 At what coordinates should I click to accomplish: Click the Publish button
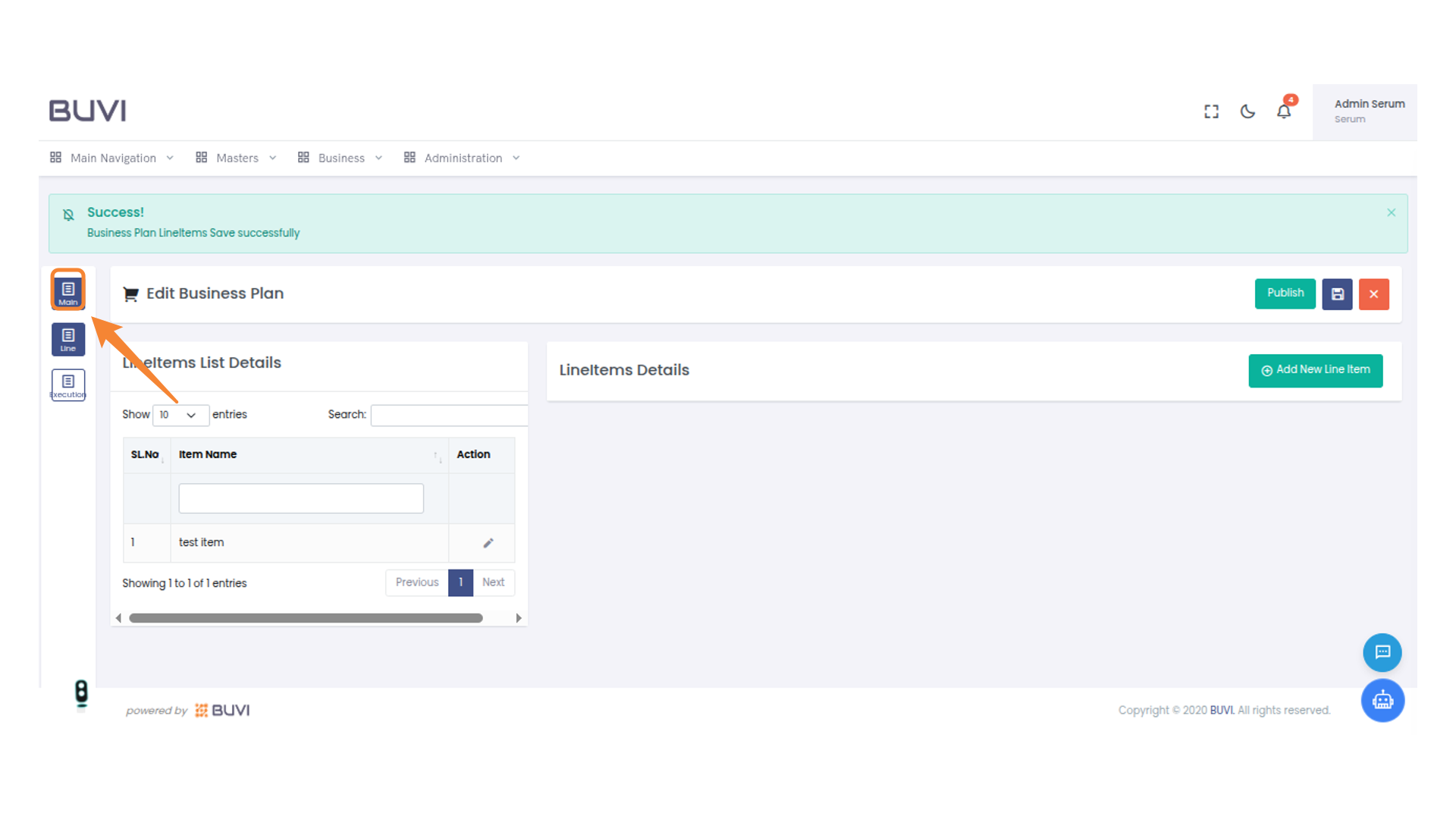(x=1285, y=293)
